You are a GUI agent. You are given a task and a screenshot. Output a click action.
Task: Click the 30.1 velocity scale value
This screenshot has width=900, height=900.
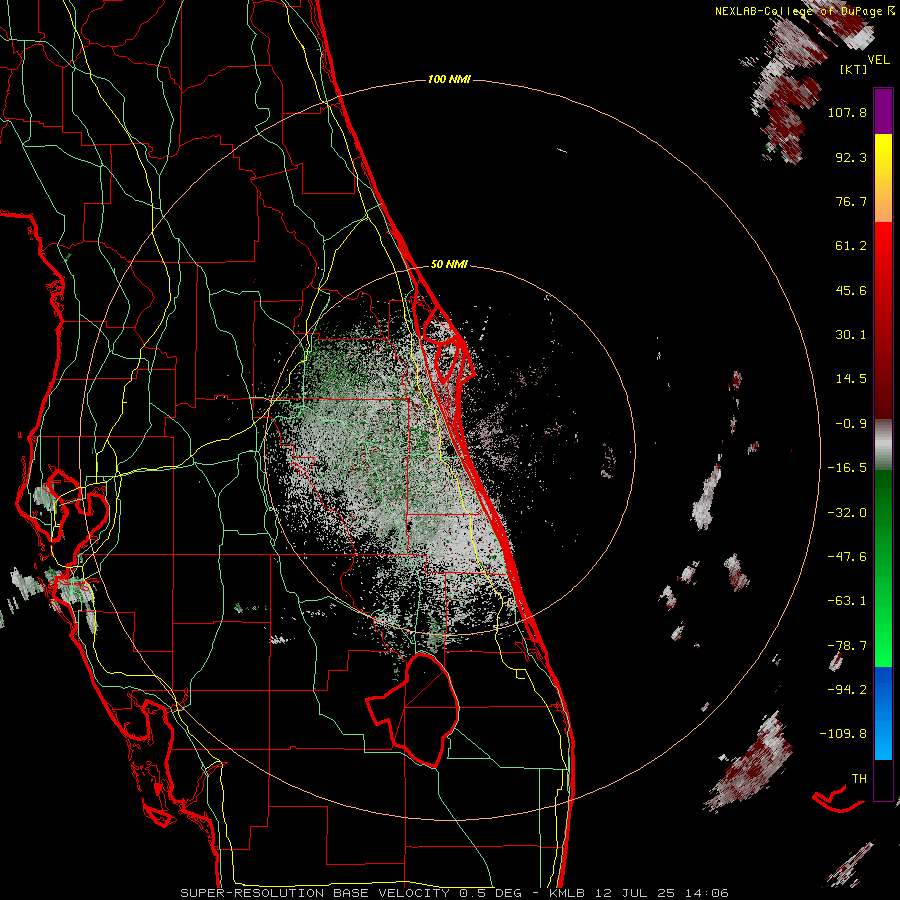coord(851,335)
